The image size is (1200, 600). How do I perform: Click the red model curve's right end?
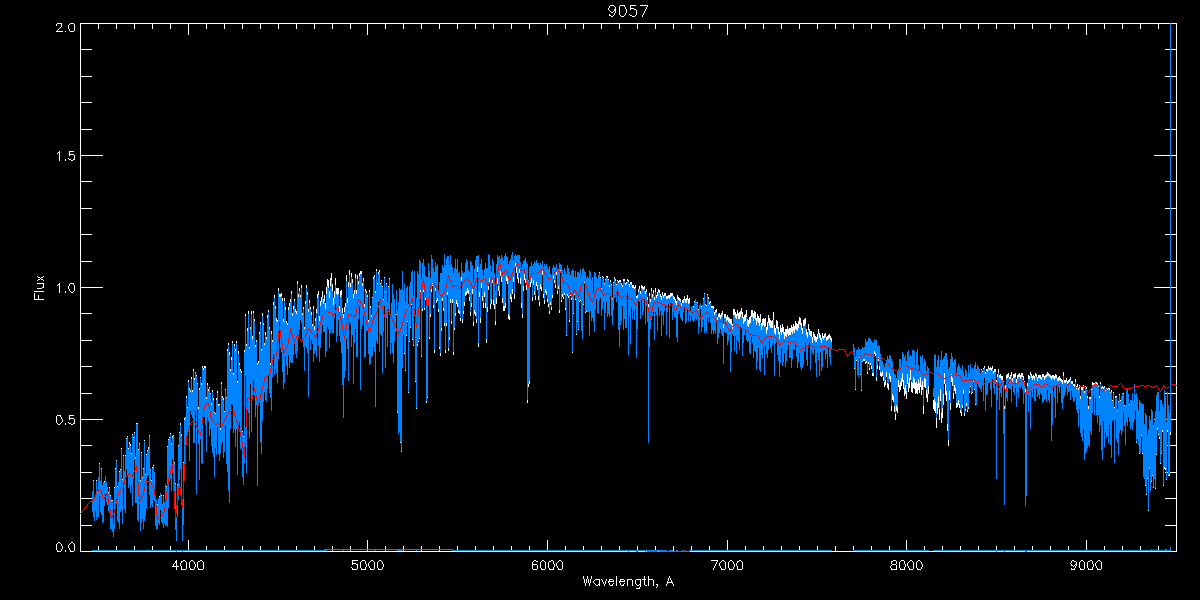(1173, 385)
